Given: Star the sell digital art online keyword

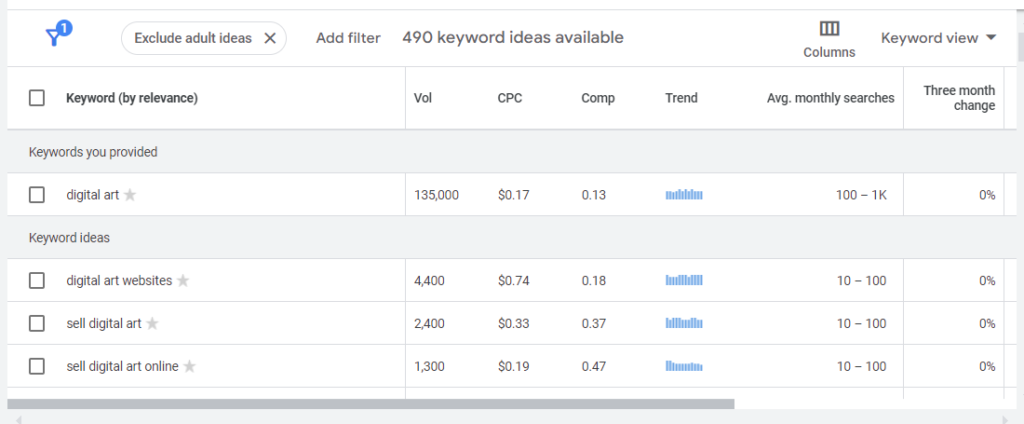Looking at the screenshot, I should coord(189,367).
